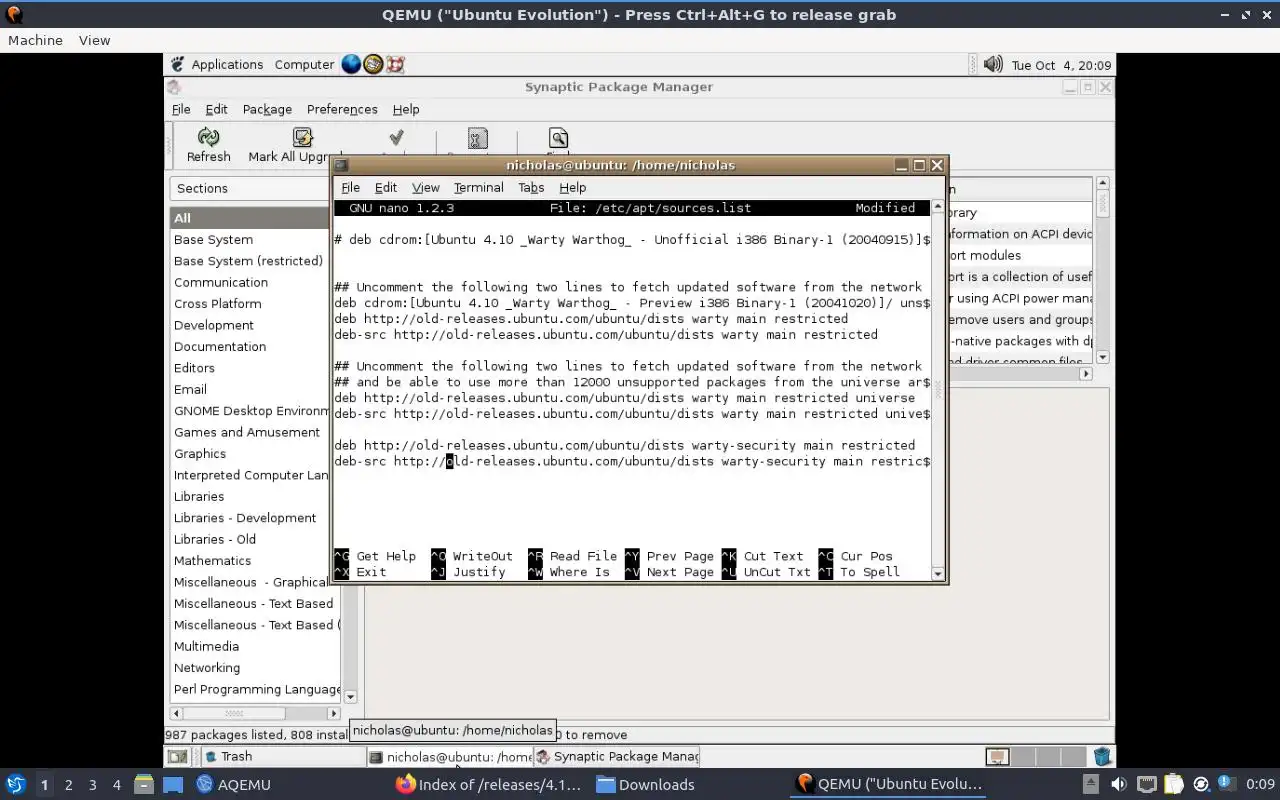Open the help lifesaver panel icon
The height and width of the screenshot is (800, 1280).
395,64
